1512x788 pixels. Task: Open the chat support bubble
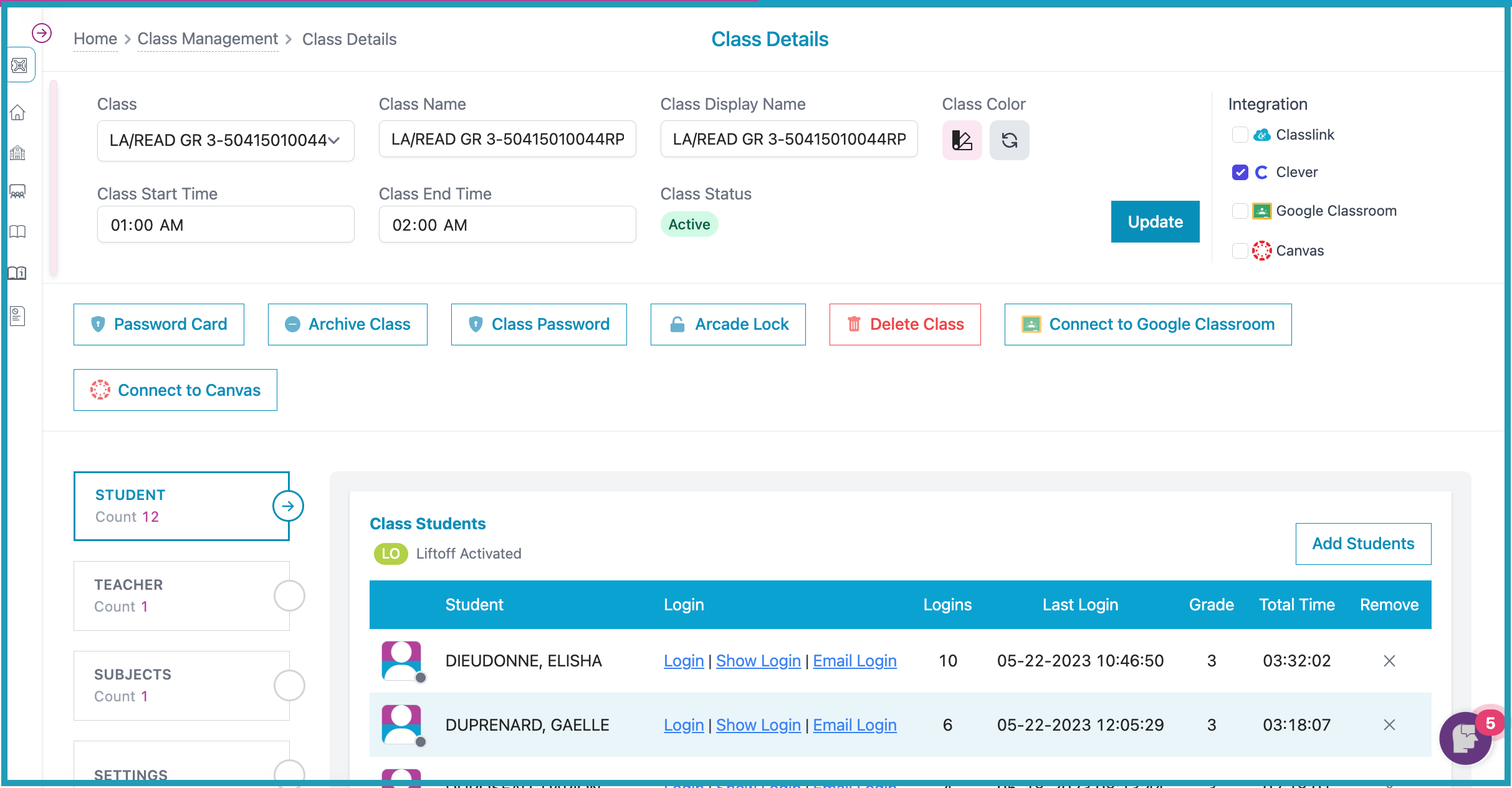[1466, 738]
